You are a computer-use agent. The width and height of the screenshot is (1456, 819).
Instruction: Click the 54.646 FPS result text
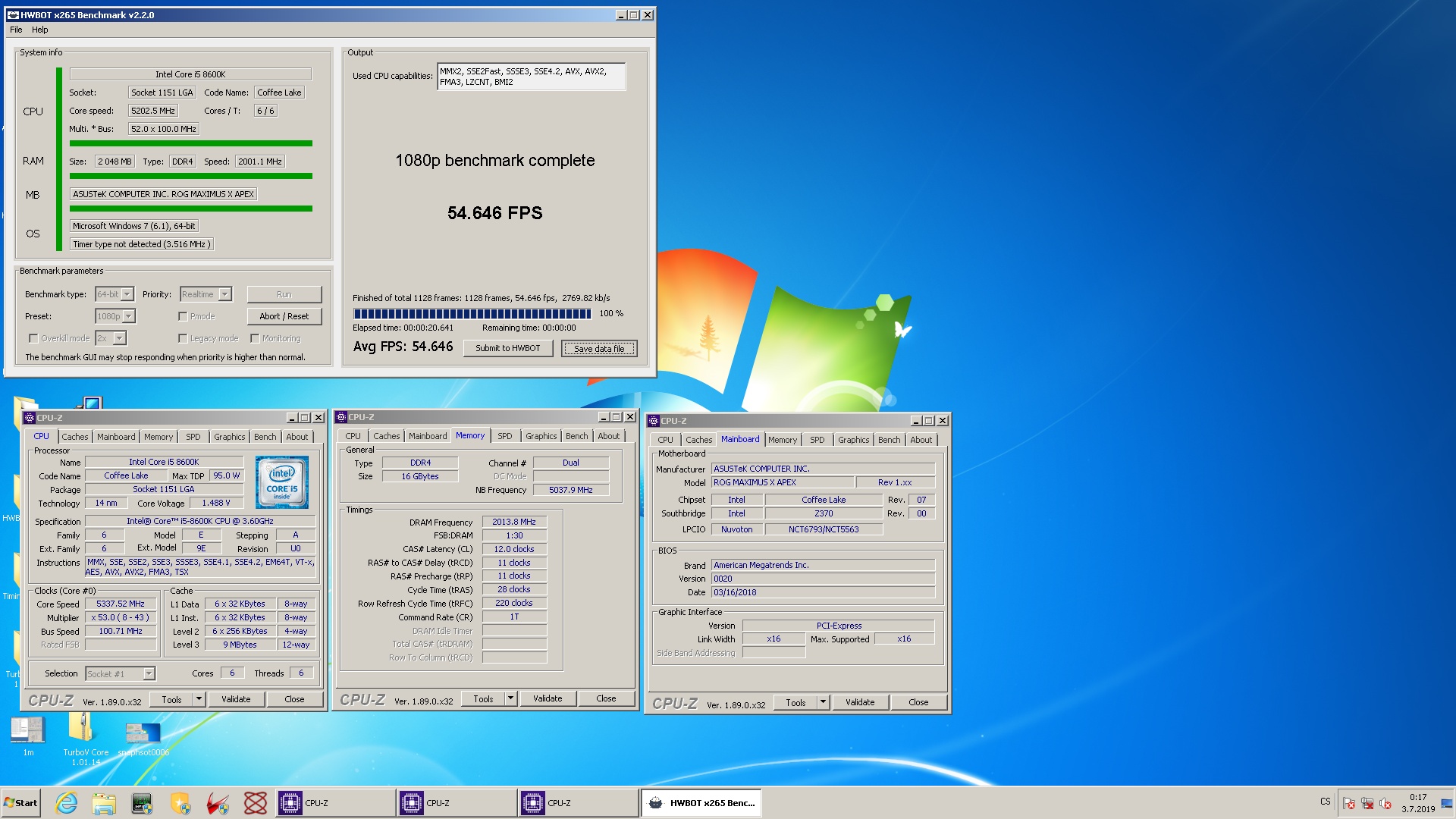pyautogui.click(x=495, y=213)
